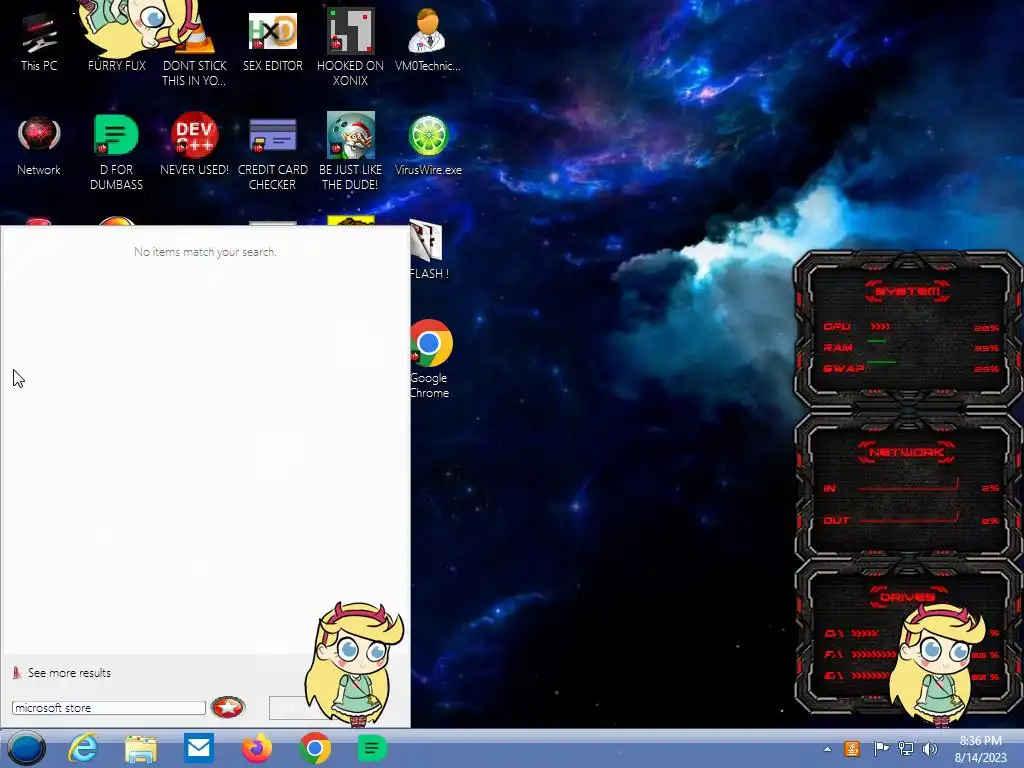This screenshot has height=768, width=1024.
Task: Launch the VirusWire.exe lime icon
Action: point(428,146)
